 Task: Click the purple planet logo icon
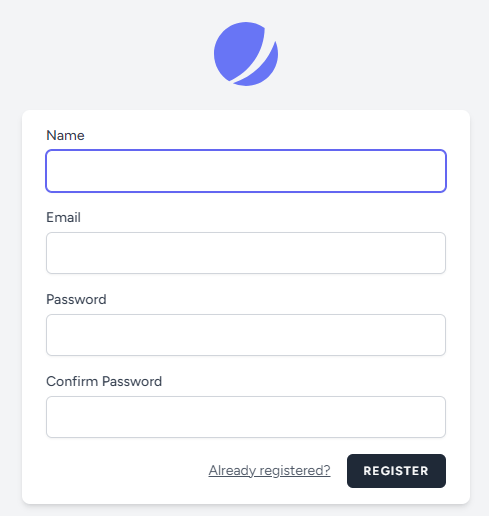(x=246, y=54)
